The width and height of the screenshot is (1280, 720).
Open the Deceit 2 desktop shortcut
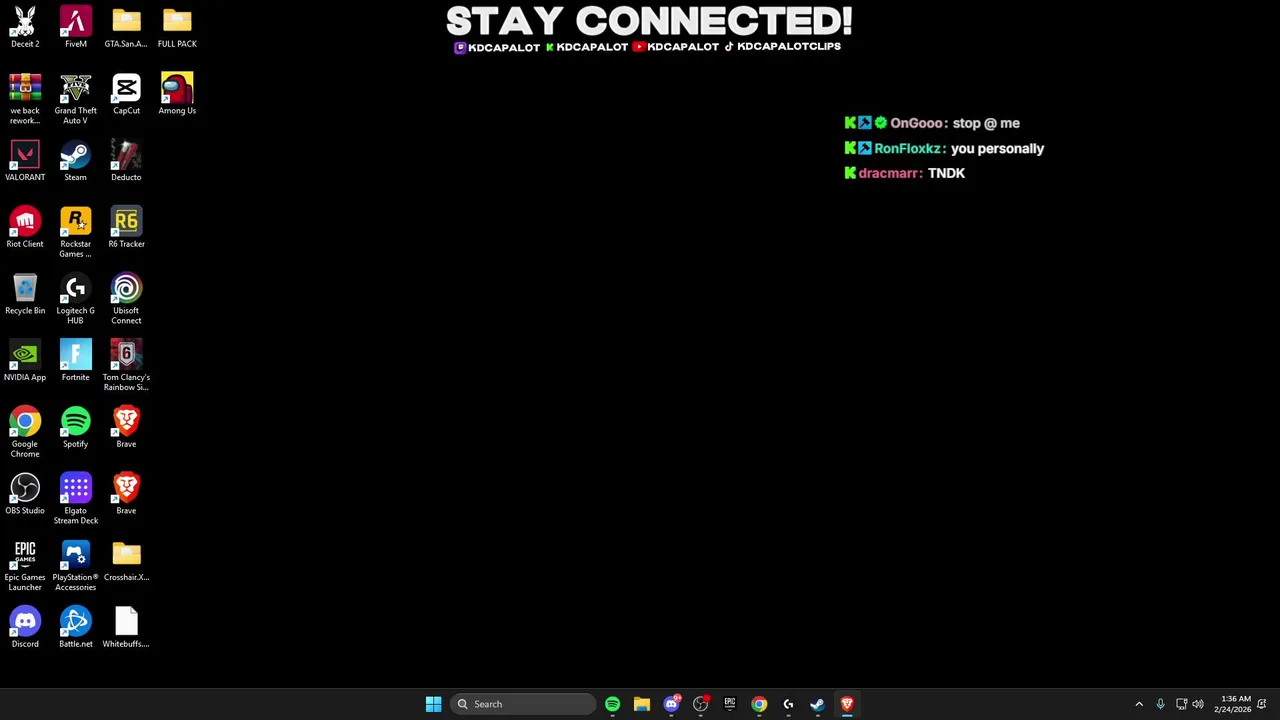click(x=25, y=27)
